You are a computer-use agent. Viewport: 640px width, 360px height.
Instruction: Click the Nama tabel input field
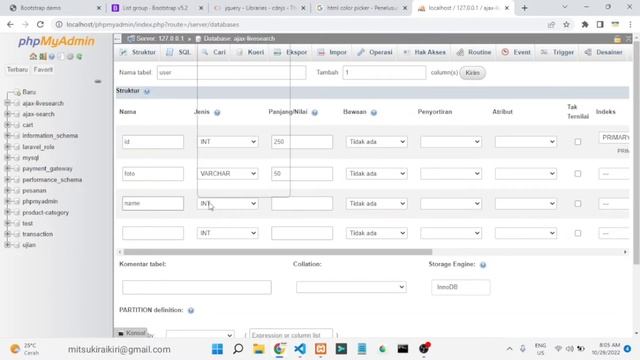[231, 73]
